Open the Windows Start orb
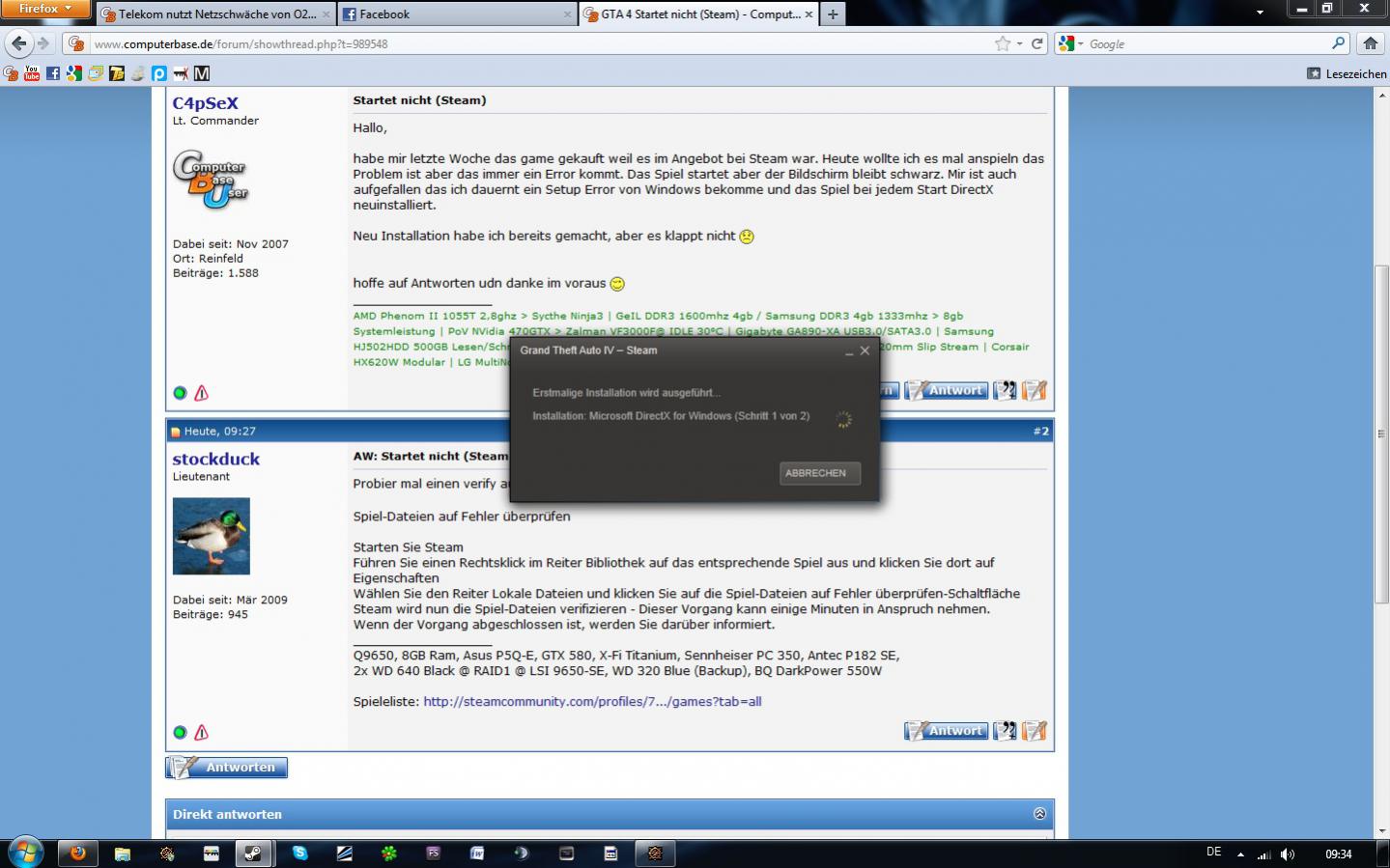The height and width of the screenshot is (868, 1390). coord(26,854)
